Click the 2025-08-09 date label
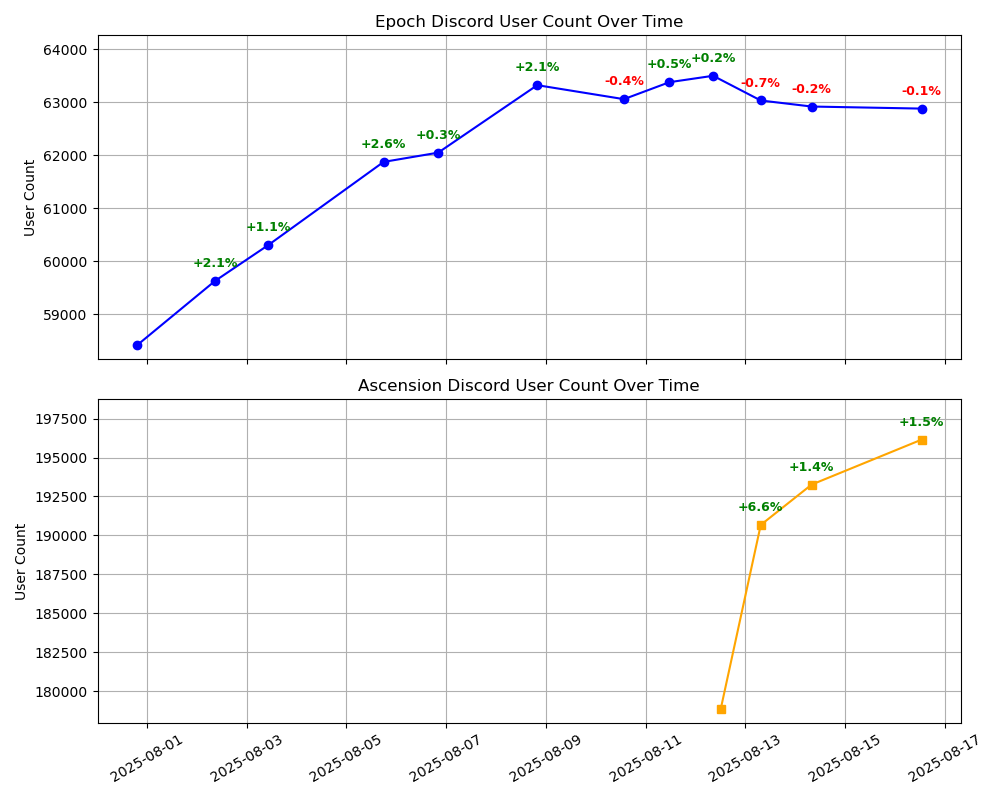The width and height of the screenshot is (1000, 800). click(x=546, y=757)
